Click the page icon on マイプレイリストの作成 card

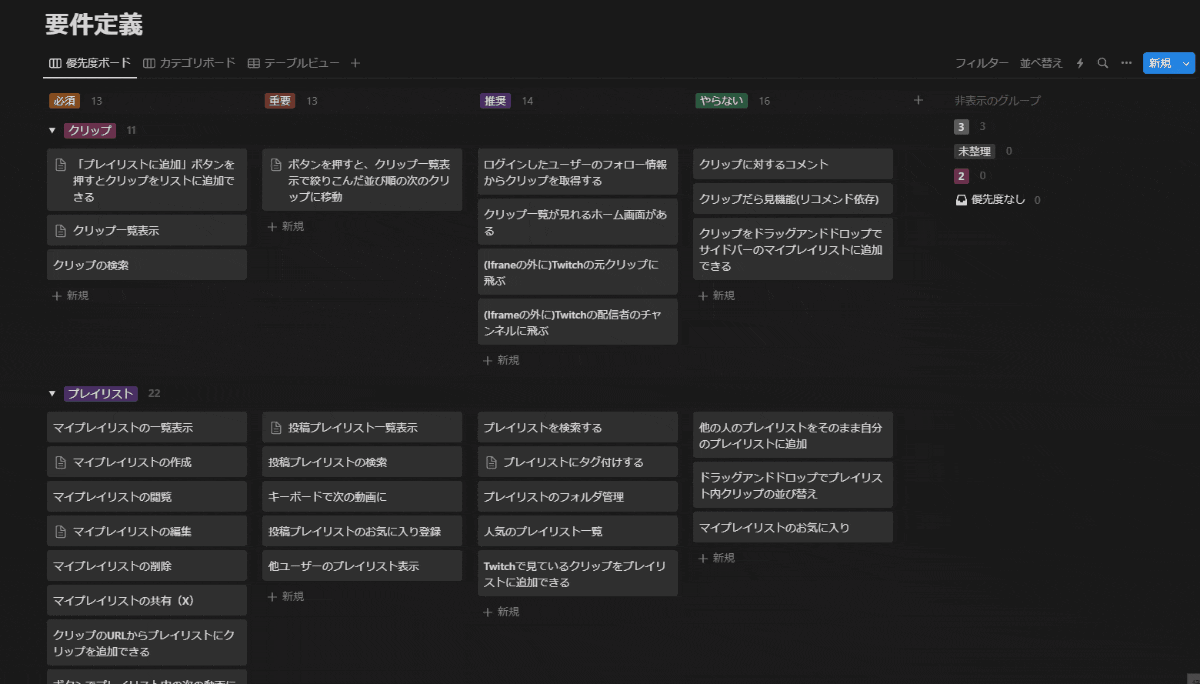coord(60,461)
